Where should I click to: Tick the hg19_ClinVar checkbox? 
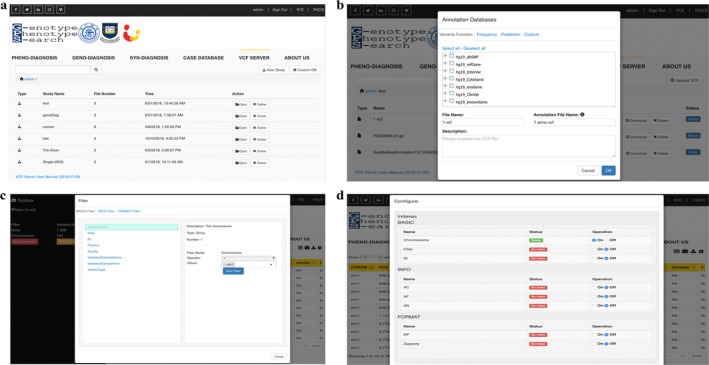coord(452,94)
